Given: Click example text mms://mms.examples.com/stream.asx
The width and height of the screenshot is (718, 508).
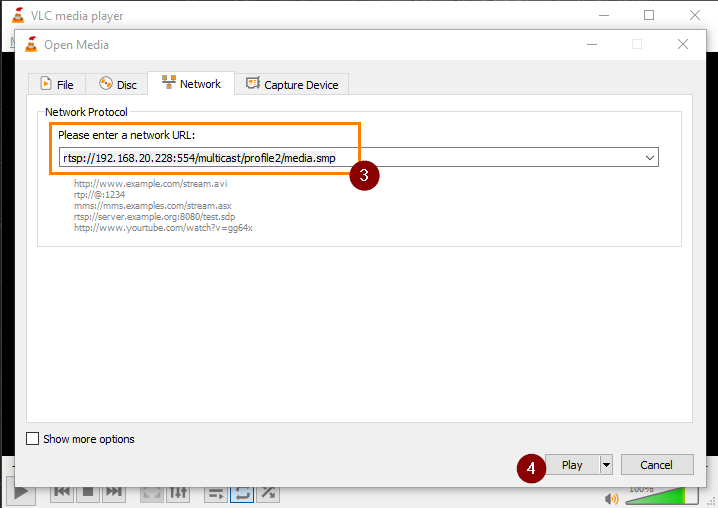Looking at the screenshot, I should [152, 206].
